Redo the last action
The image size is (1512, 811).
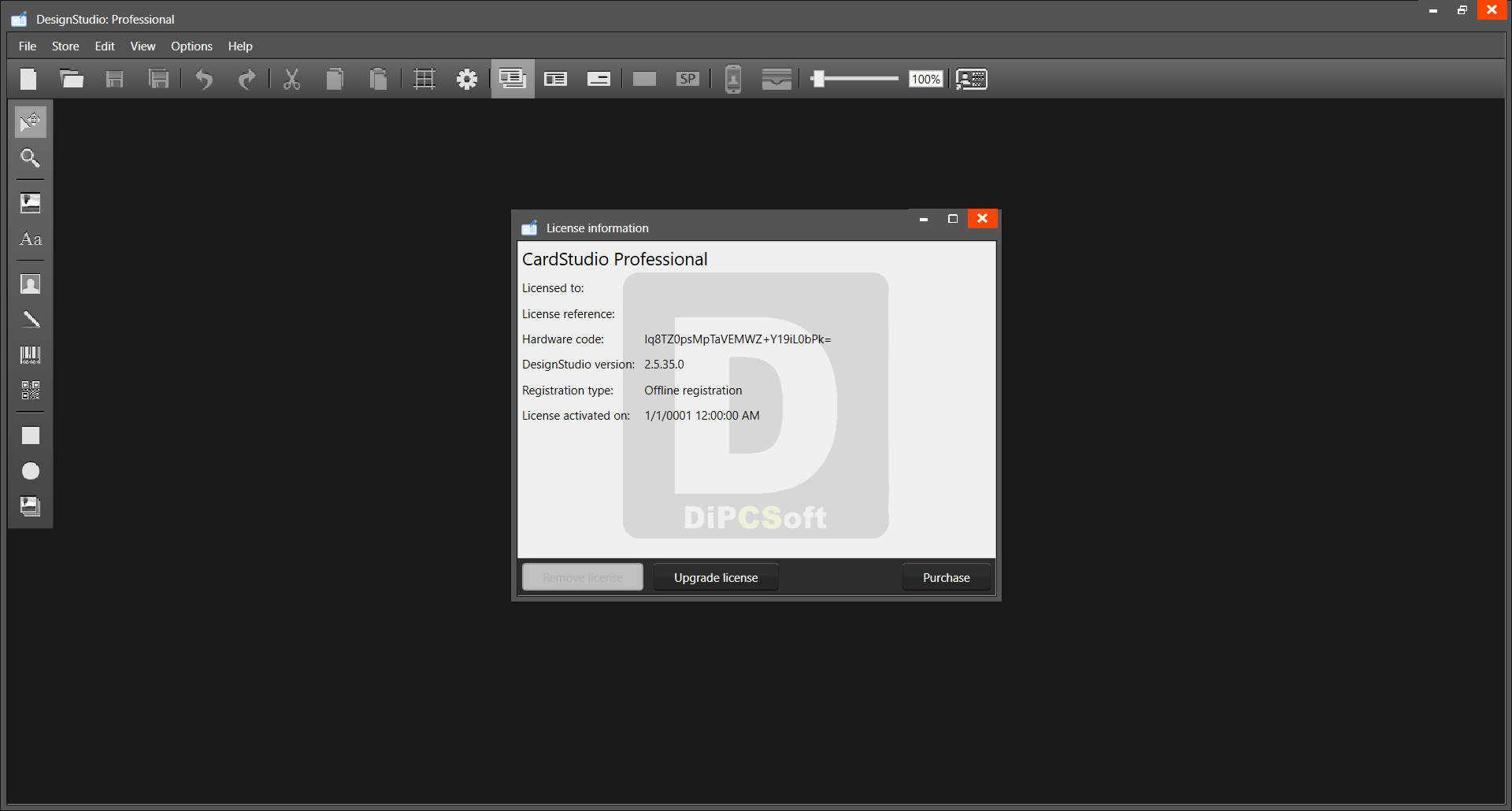pos(247,79)
